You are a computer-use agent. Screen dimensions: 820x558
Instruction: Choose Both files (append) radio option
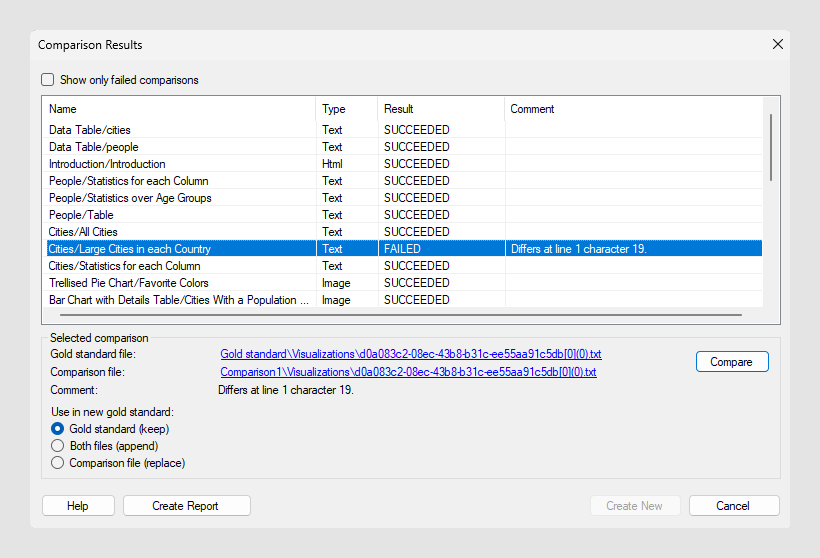click(x=58, y=446)
